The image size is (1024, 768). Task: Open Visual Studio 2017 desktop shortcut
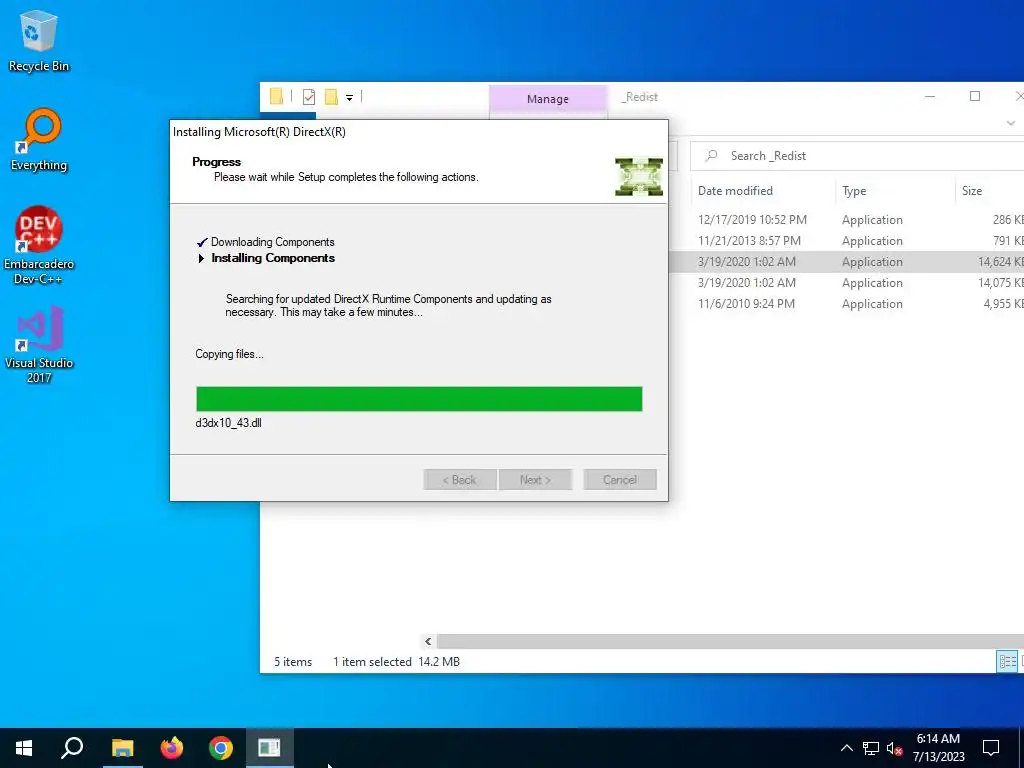coord(39,344)
